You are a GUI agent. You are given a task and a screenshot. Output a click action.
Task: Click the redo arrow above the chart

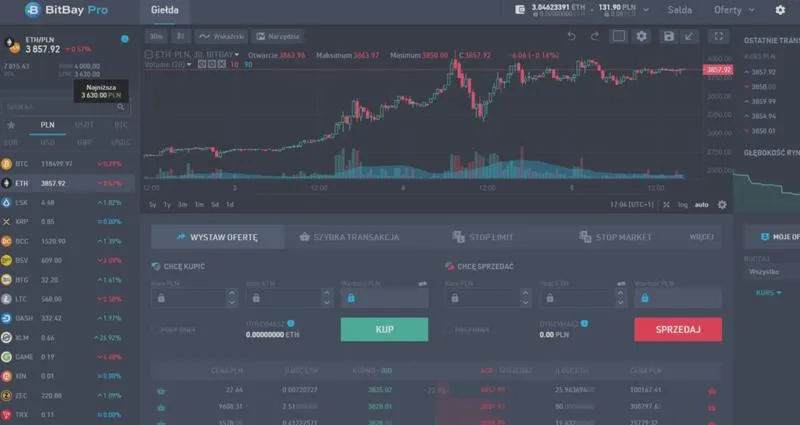(594, 36)
